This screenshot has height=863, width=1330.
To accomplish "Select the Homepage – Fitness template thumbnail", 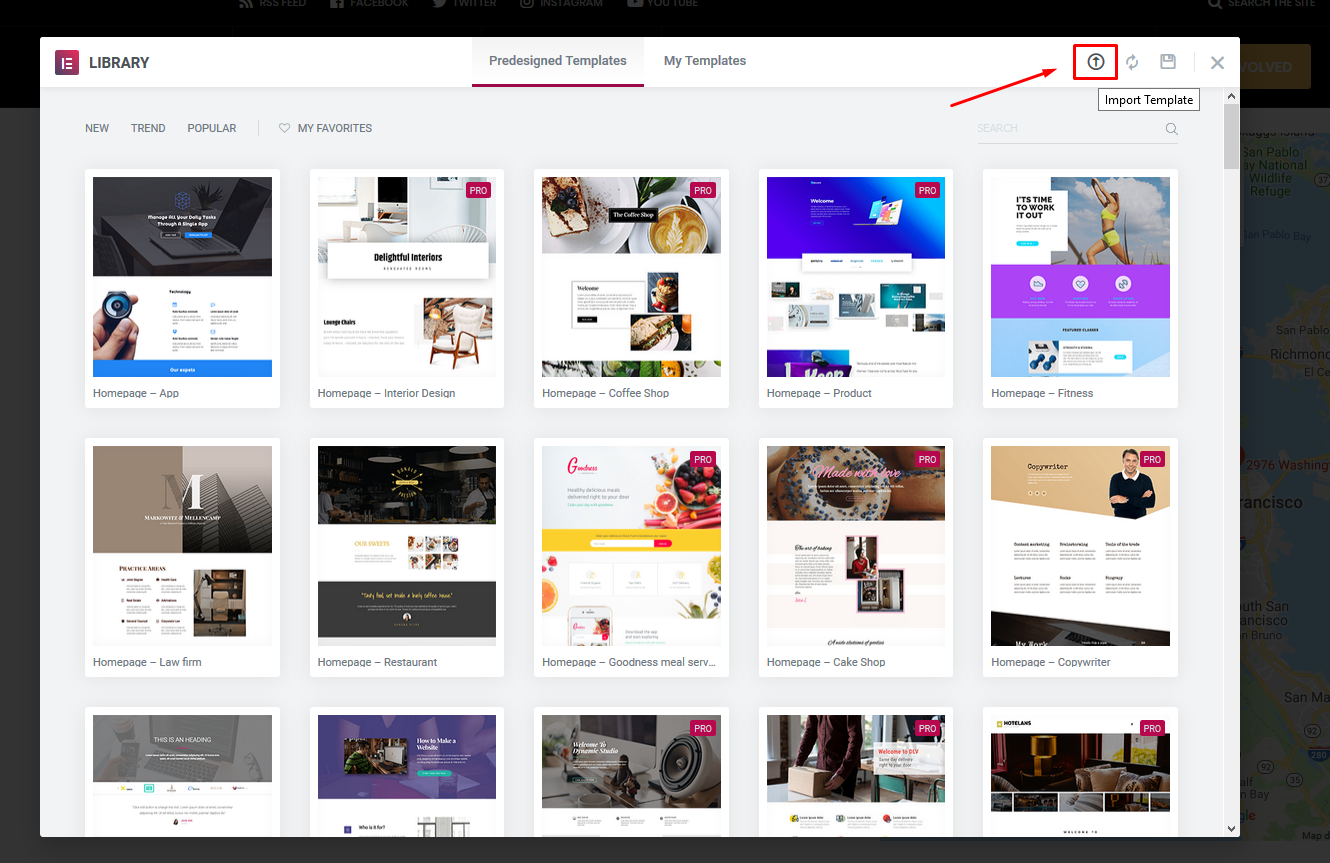I will [1080, 277].
